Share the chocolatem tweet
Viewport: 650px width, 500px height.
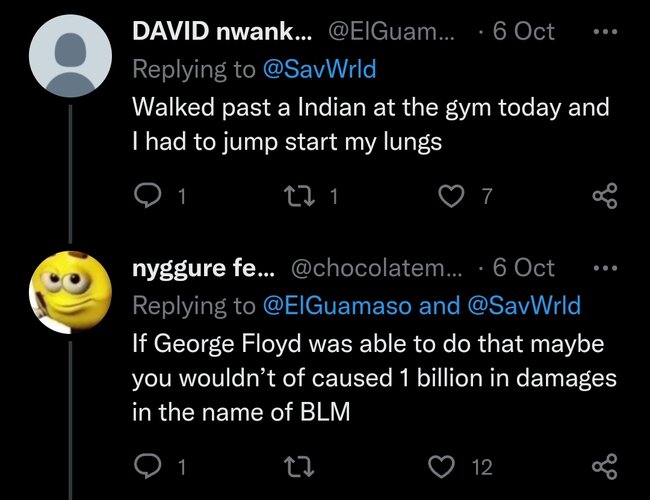click(605, 466)
